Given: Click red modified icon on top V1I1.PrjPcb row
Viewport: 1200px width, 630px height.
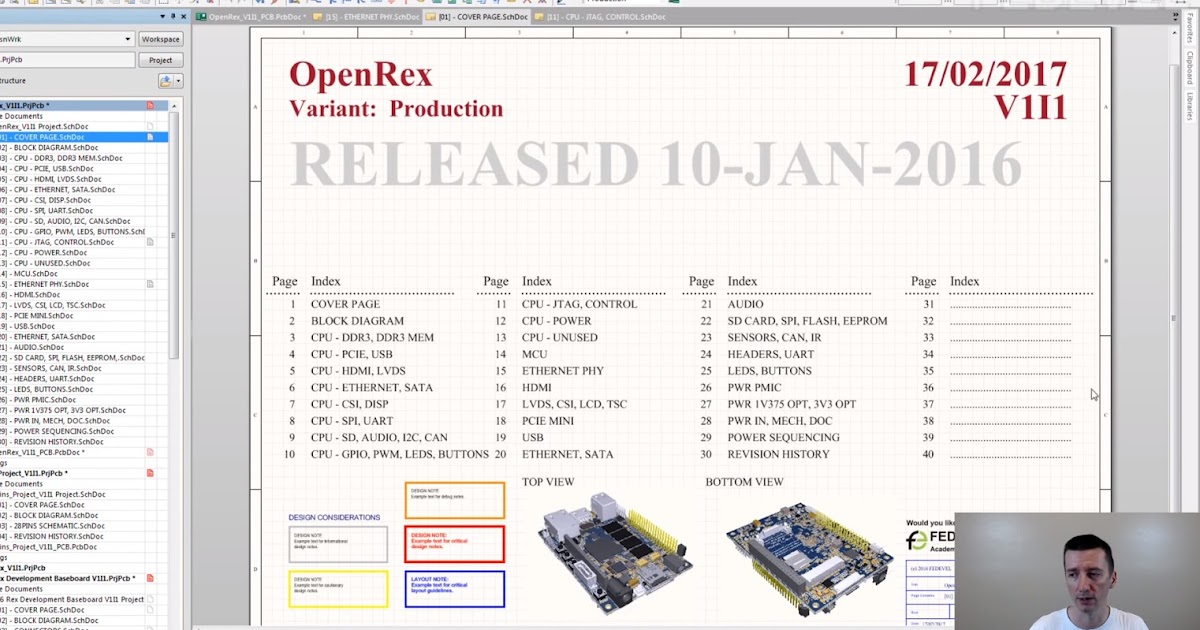Looking at the screenshot, I should 150,105.
